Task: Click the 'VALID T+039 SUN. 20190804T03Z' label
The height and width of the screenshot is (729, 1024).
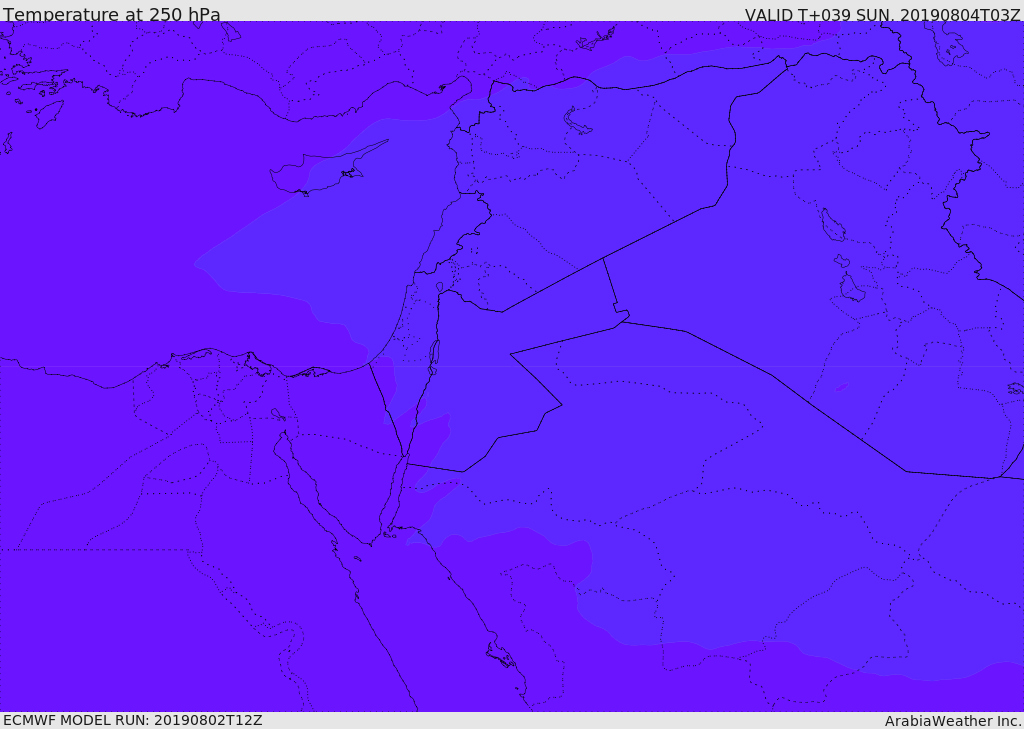Action: pos(882,15)
